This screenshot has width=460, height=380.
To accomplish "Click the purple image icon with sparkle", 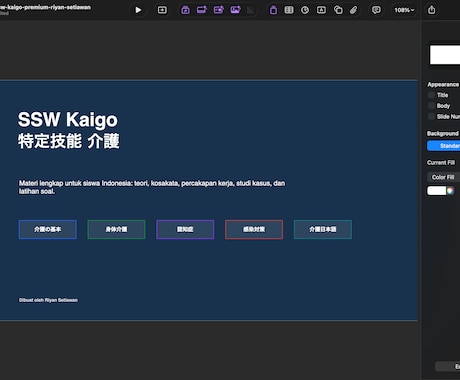I will point(235,10).
